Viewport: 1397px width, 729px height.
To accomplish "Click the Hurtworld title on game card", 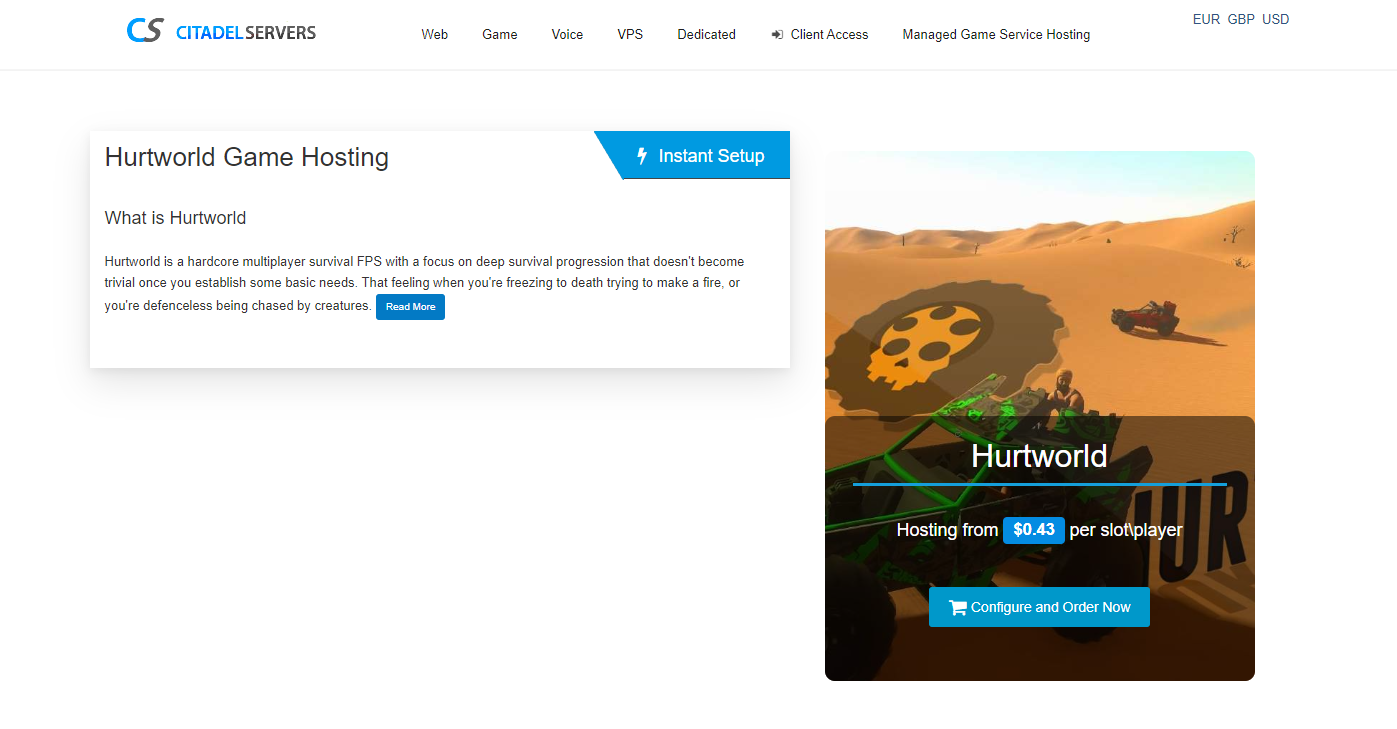I will click(1039, 456).
